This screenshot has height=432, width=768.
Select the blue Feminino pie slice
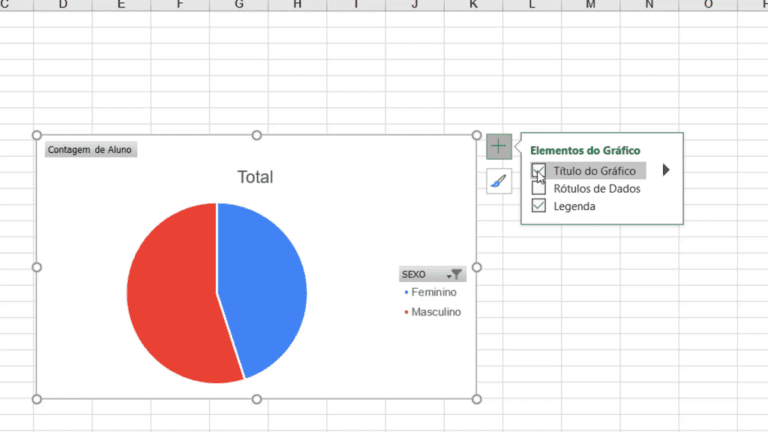point(264,284)
